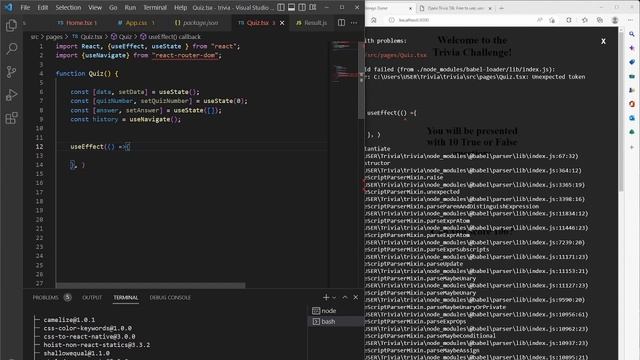Close the error overlay with X in browser
Viewport: 640px width, 360px height.
603,41
